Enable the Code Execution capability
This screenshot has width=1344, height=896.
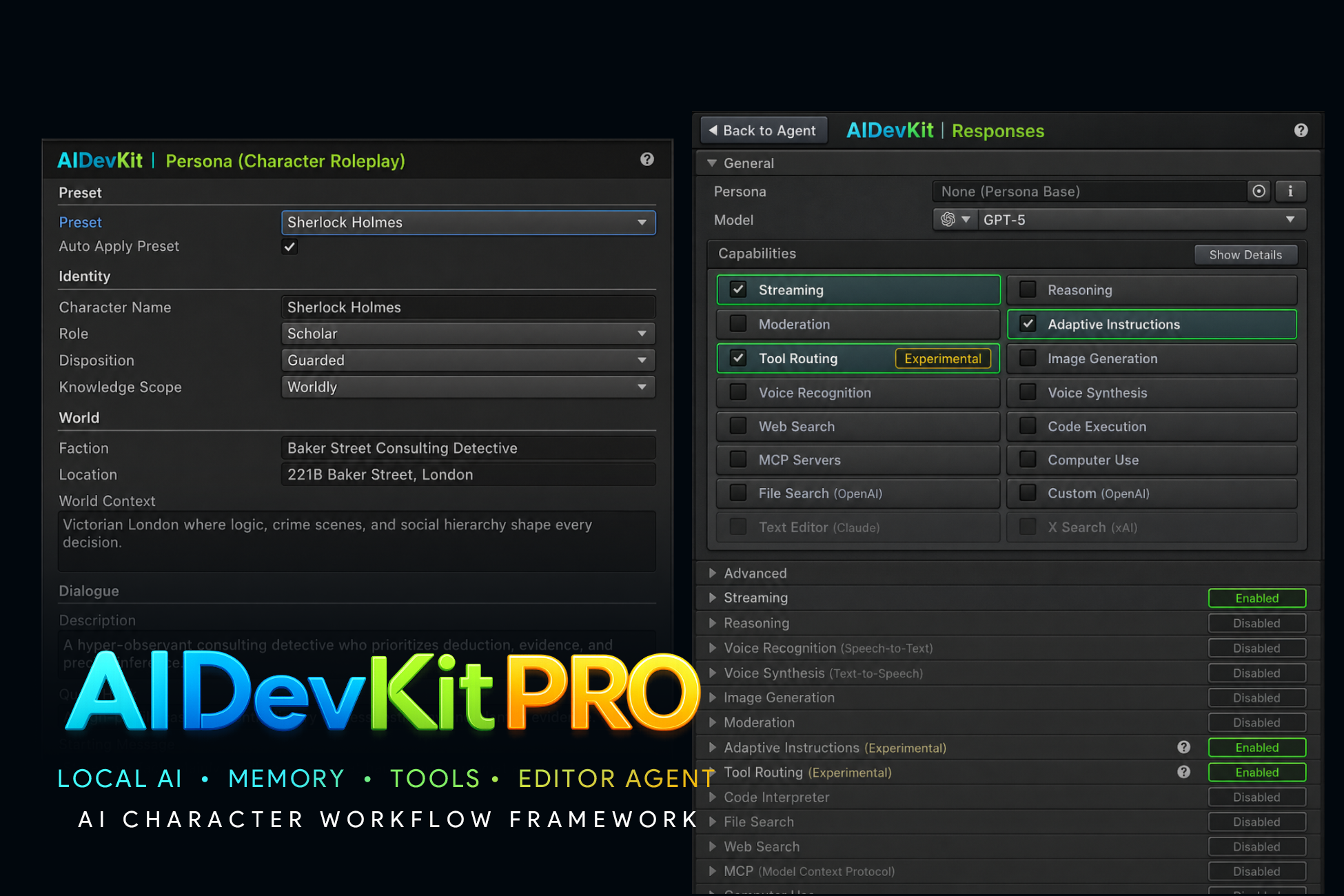coord(1028,426)
